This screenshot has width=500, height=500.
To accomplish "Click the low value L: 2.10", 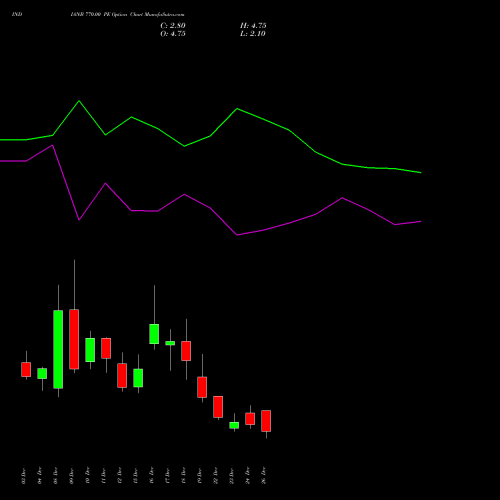I will (x=253, y=34).
